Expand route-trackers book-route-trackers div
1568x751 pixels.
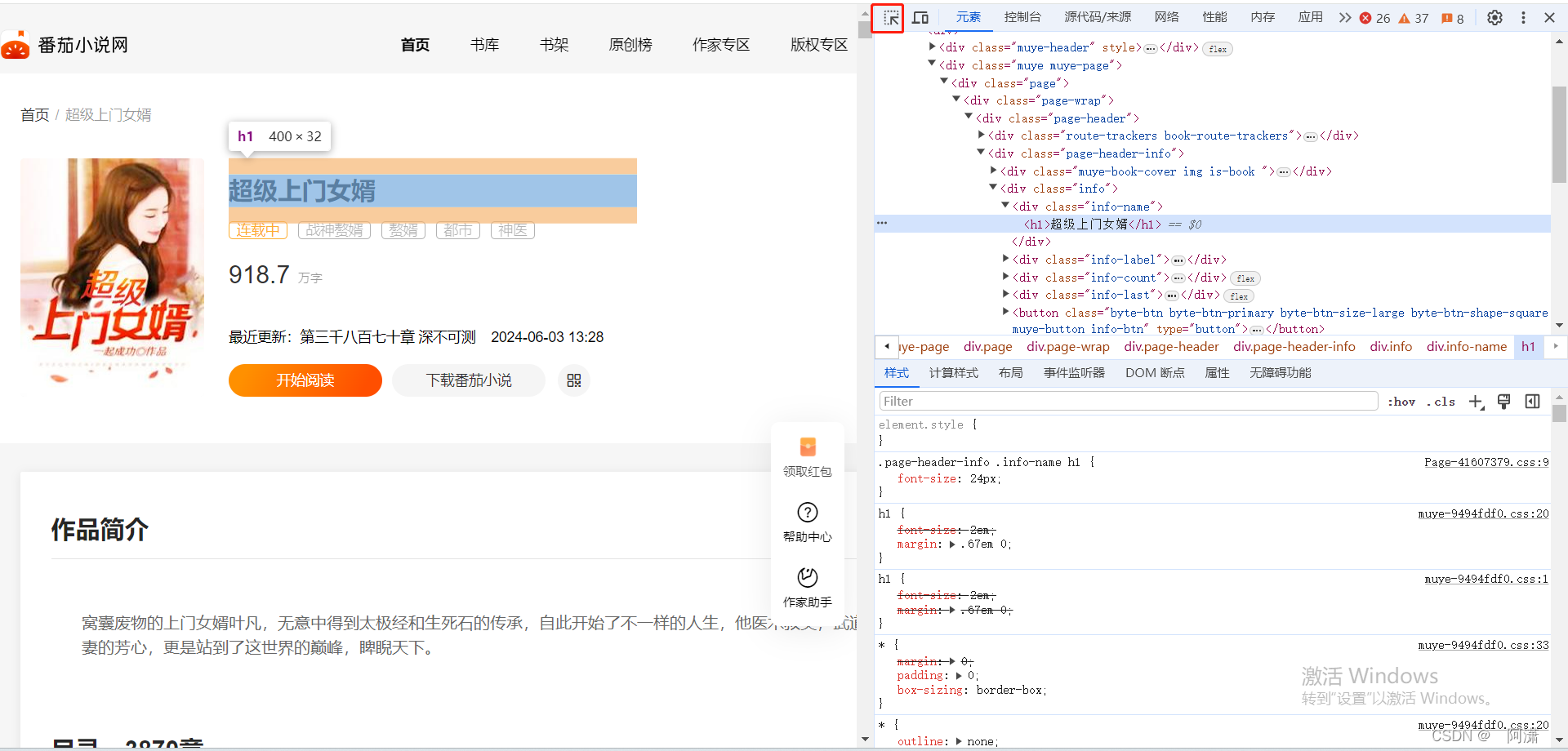tap(981, 136)
